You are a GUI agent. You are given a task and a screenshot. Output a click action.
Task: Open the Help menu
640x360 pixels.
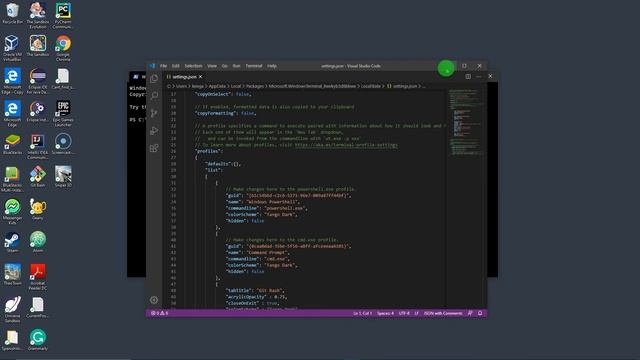272,66
